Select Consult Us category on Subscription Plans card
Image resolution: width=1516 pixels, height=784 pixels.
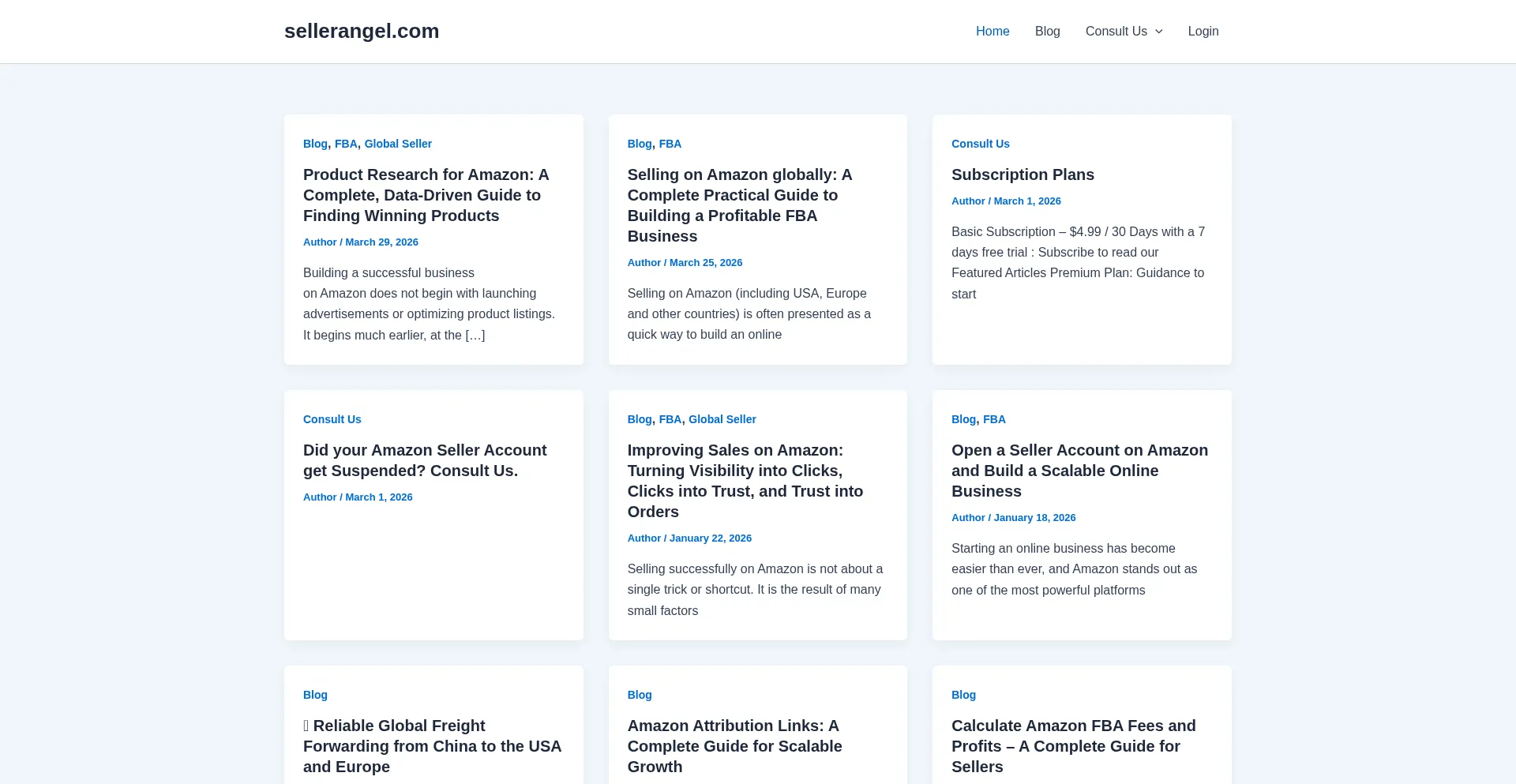981,144
